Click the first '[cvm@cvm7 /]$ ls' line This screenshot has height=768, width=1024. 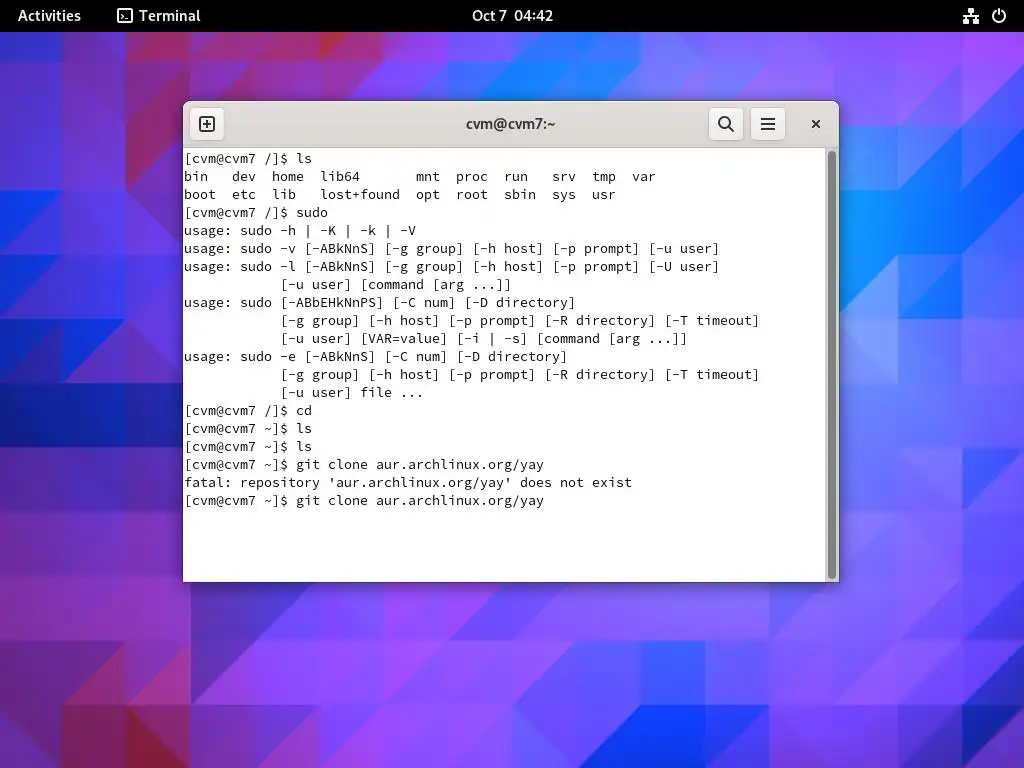tap(249, 159)
